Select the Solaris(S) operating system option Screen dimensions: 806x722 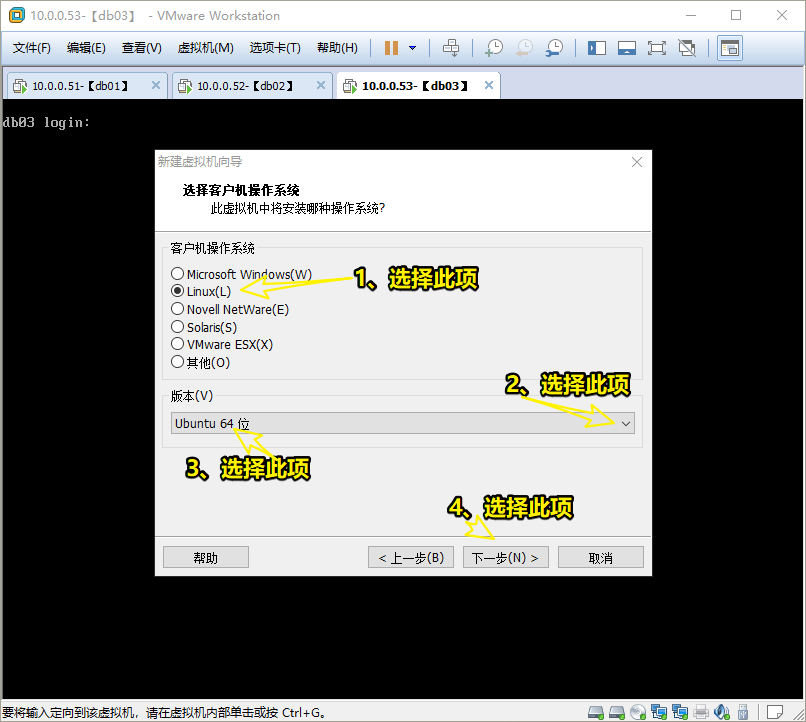point(177,327)
